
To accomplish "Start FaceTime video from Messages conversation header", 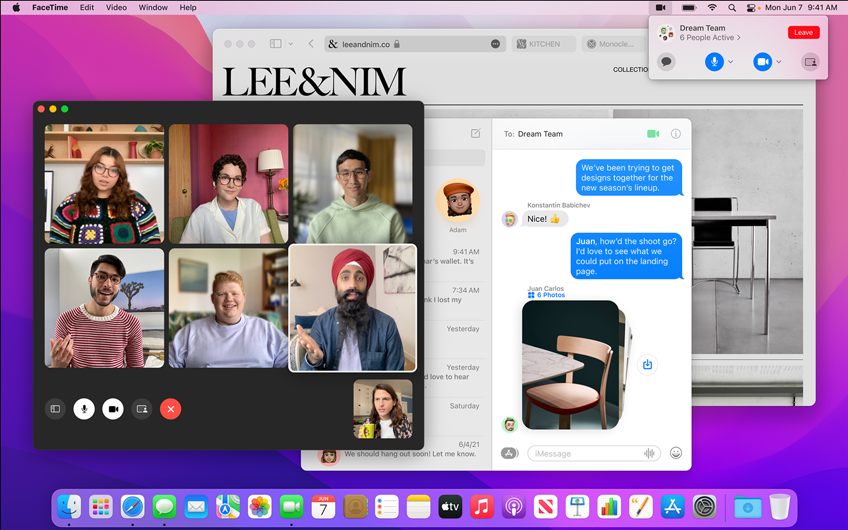I will 653,134.
